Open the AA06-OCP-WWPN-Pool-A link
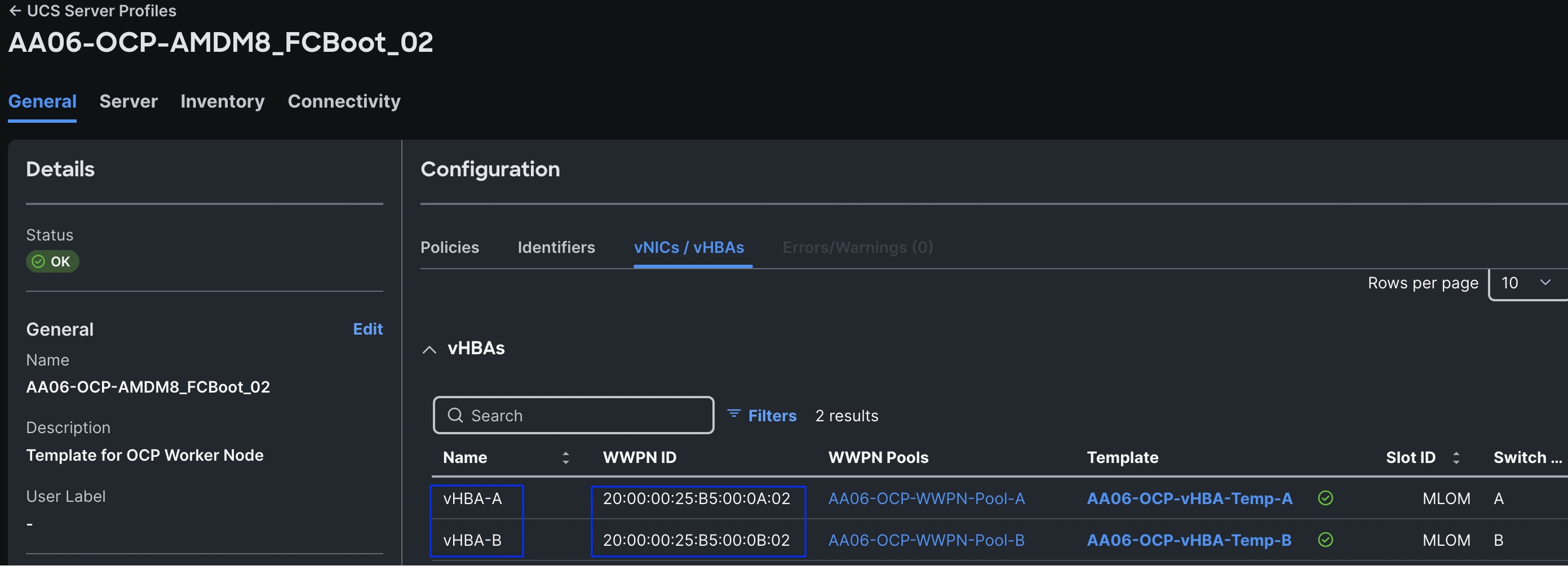The width and height of the screenshot is (1568, 570). click(x=927, y=499)
